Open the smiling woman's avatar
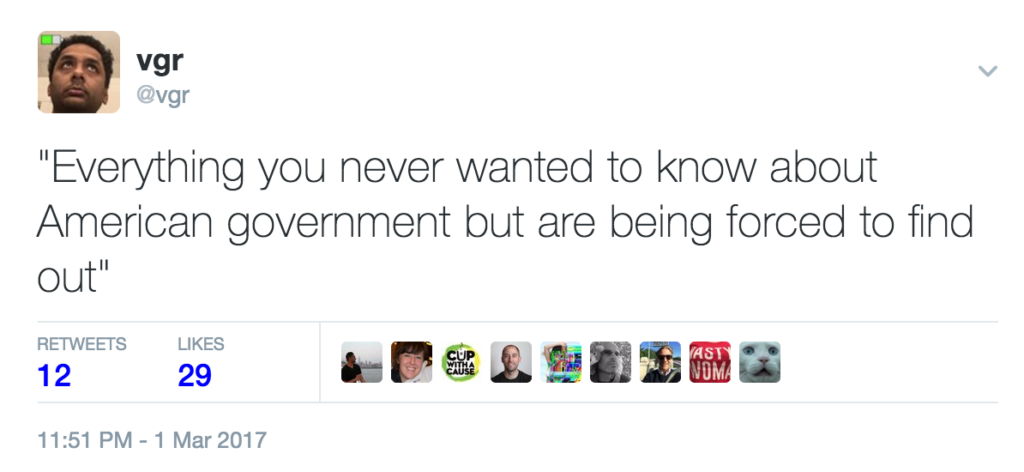This screenshot has width=1024, height=472. [x=411, y=362]
